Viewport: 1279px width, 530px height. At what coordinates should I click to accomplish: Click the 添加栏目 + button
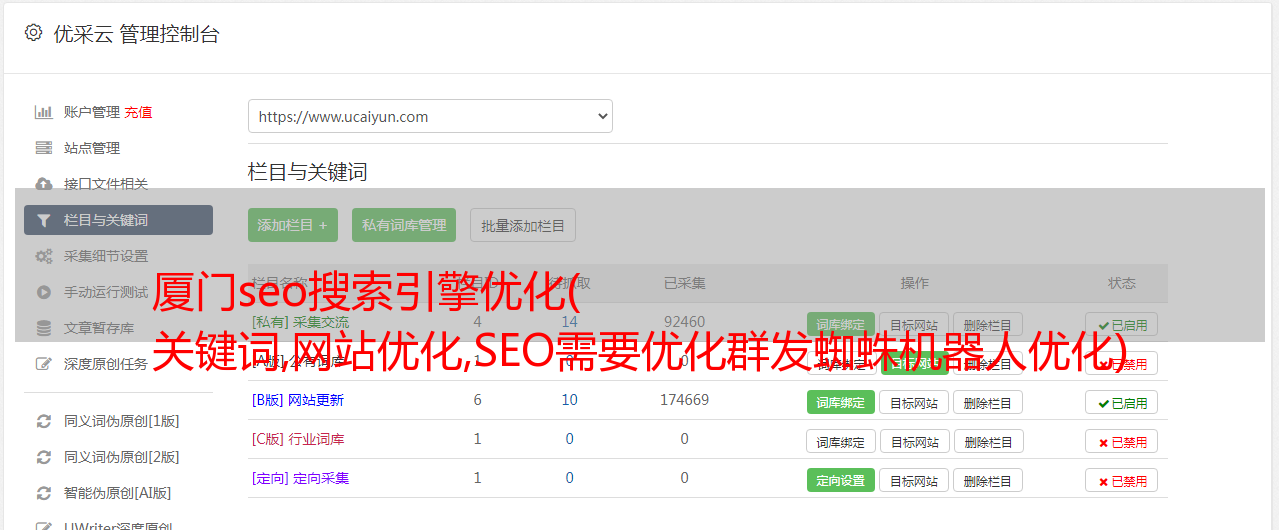point(293,225)
